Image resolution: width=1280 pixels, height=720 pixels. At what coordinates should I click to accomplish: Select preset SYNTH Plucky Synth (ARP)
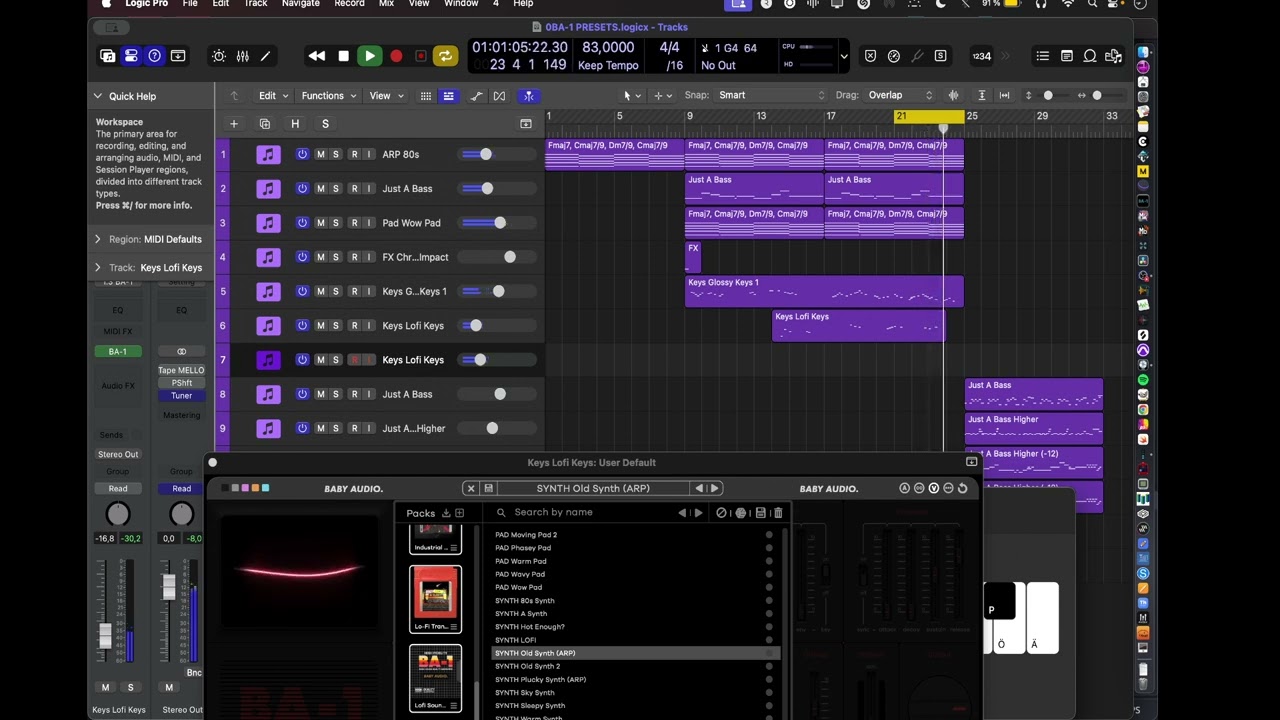coord(635,679)
